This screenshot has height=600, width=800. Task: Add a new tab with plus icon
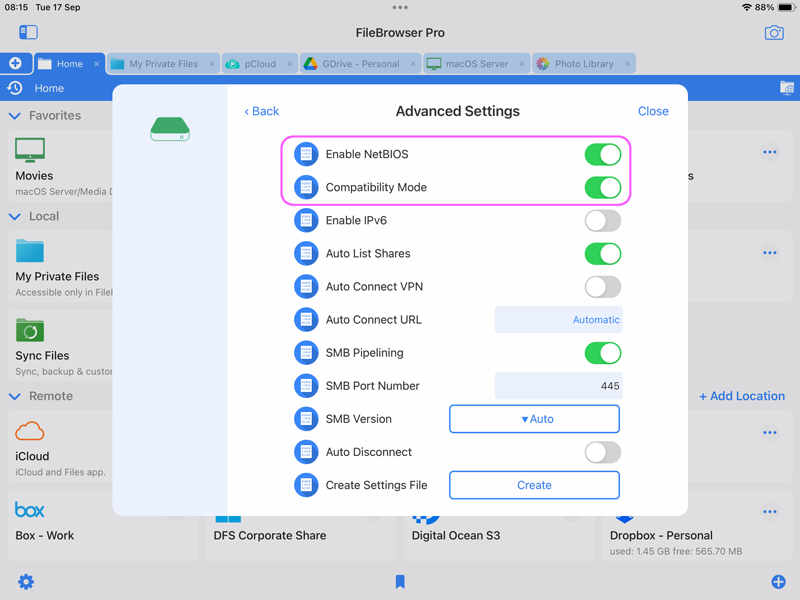point(15,63)
